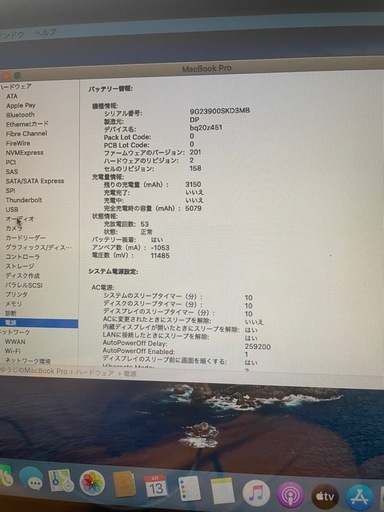Click the MacBook Pro breadcrumb in path bar
The image size is (384, 512).
click(x=34, y=371)
